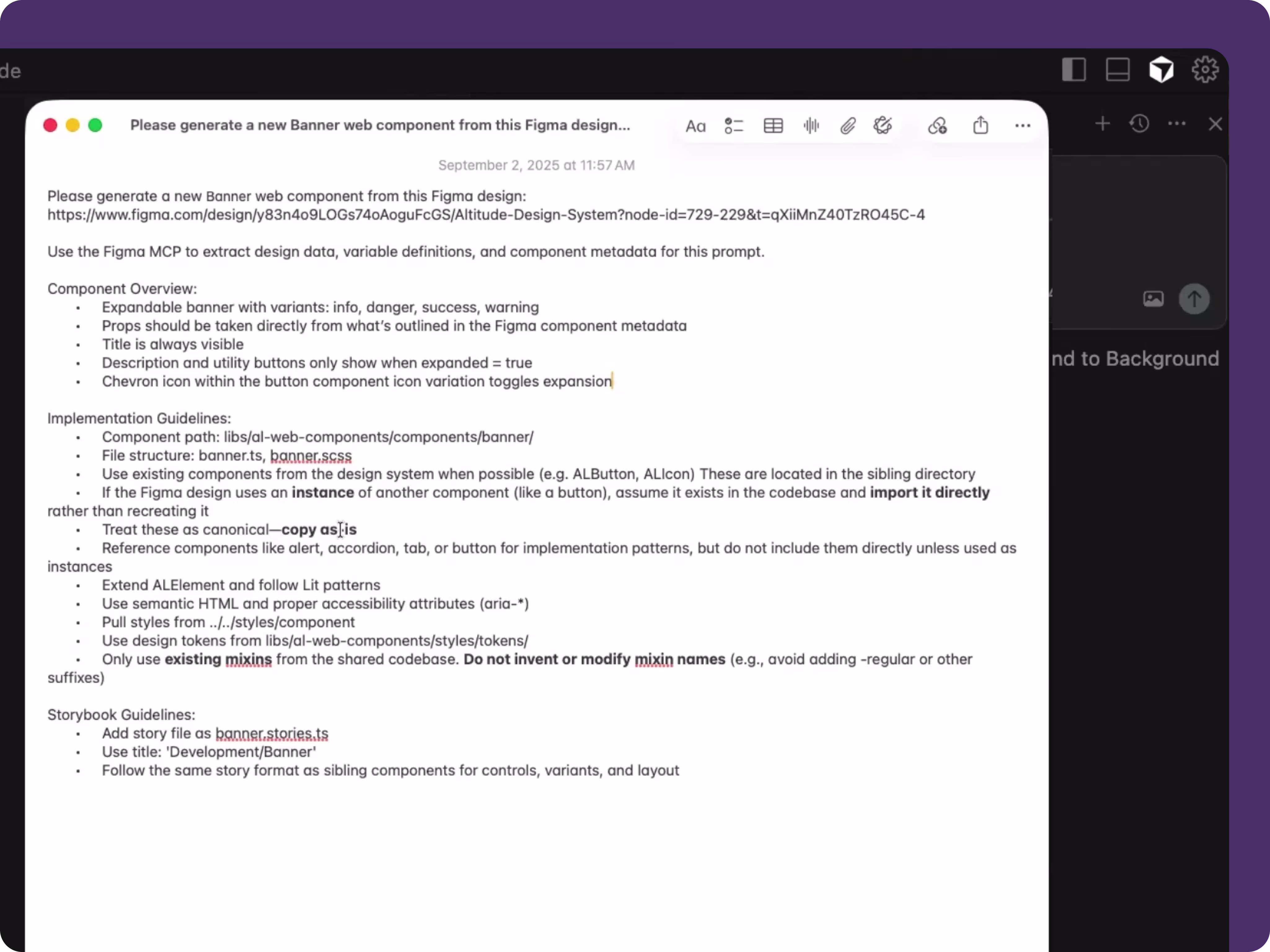Click the September 2 timestamp above the note
1270x952 pixels.
(x=537, y=165)
